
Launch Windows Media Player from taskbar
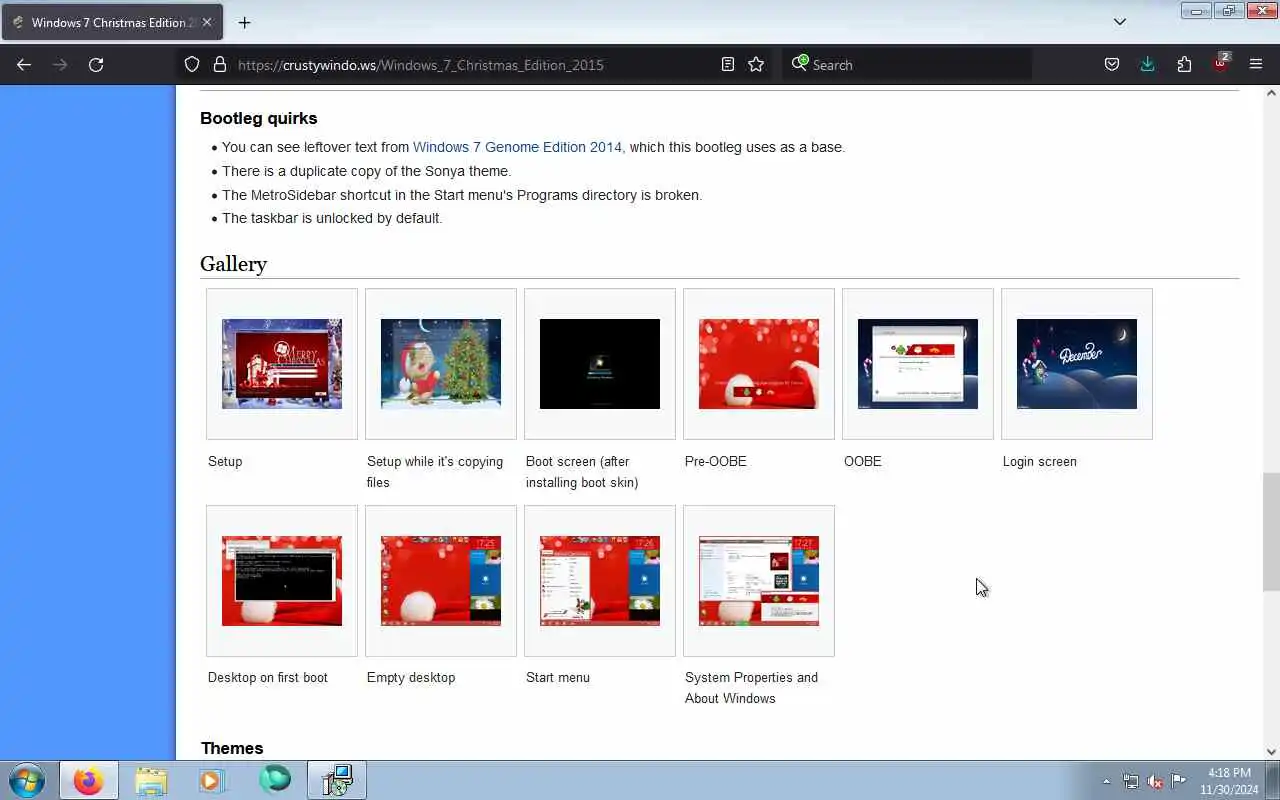pos(212,780)
